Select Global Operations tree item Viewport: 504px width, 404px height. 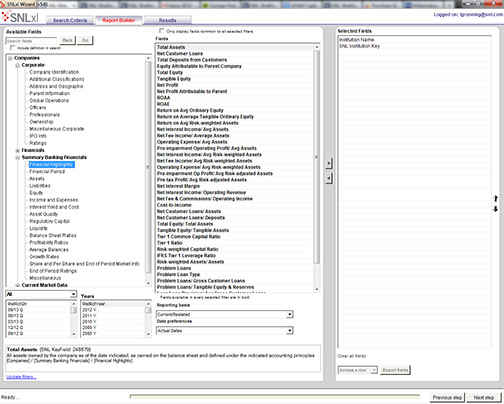tap(49, 101)
